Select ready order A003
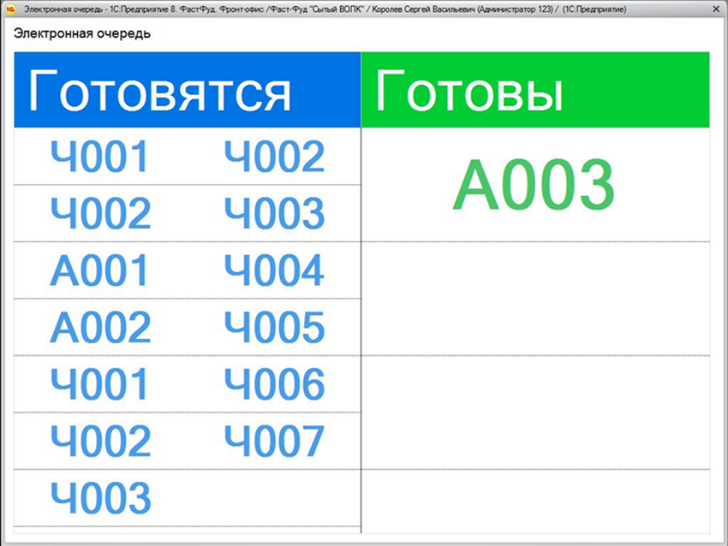This screenshot has width=728, height=546. [x=534, y=186]
